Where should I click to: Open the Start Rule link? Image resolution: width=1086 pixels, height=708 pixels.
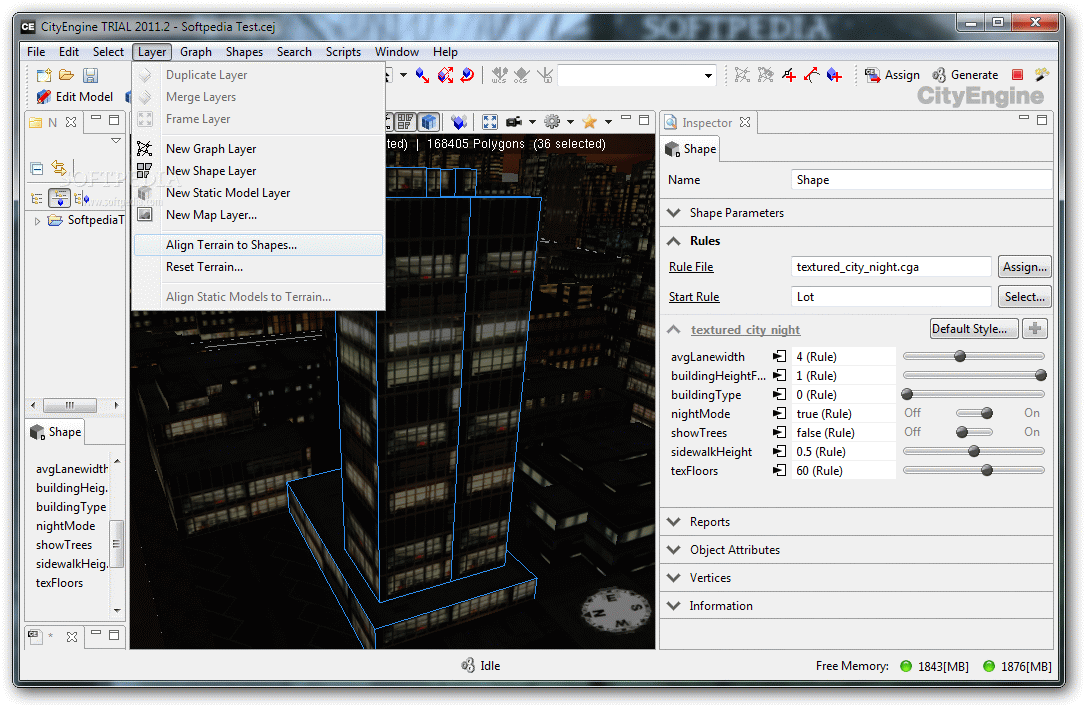pos(694,297)
